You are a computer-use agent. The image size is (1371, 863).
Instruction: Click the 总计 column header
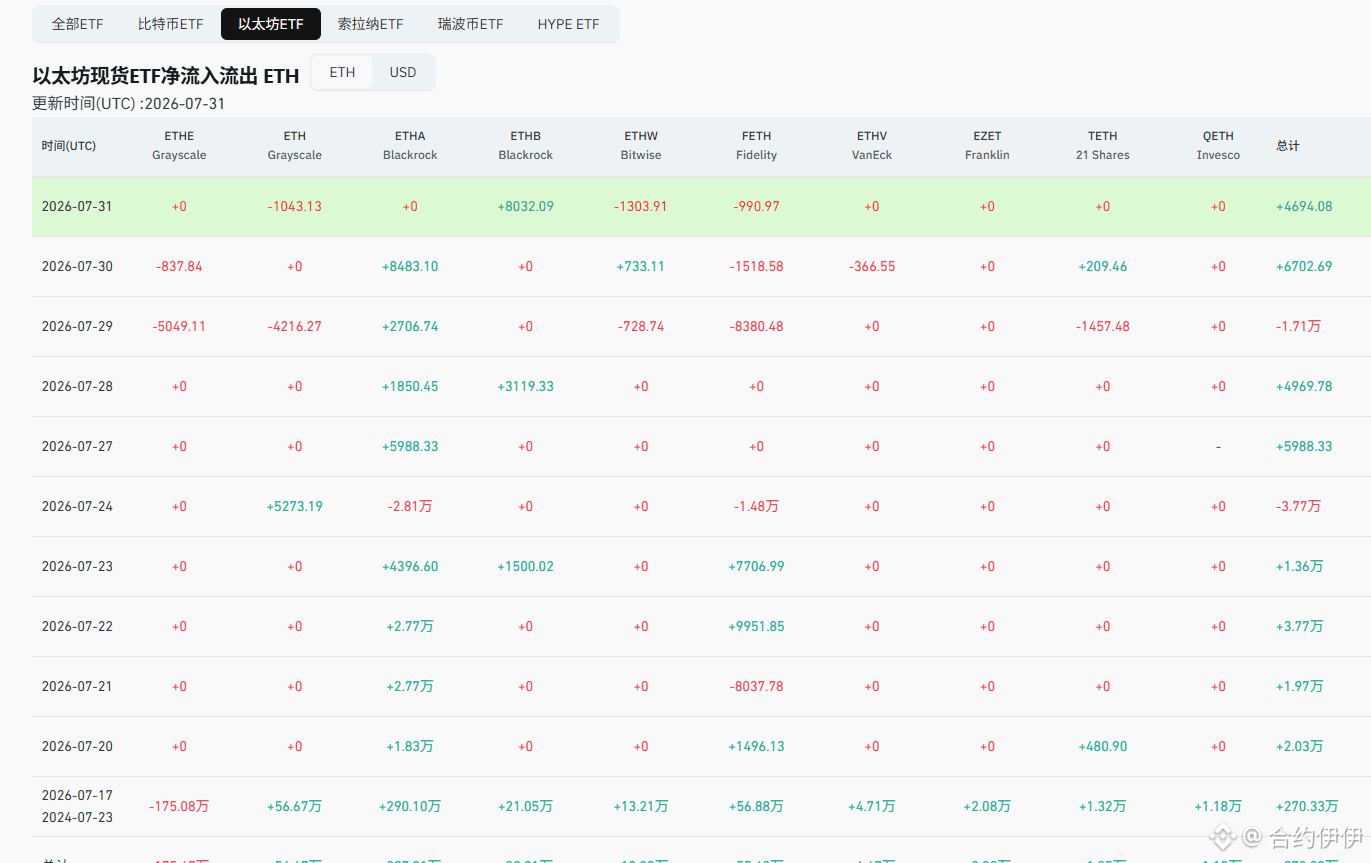(x=1288, y=146)
